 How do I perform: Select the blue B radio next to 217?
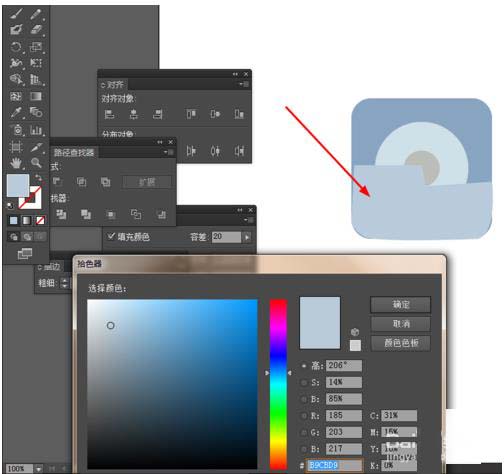tap(304, 449)
